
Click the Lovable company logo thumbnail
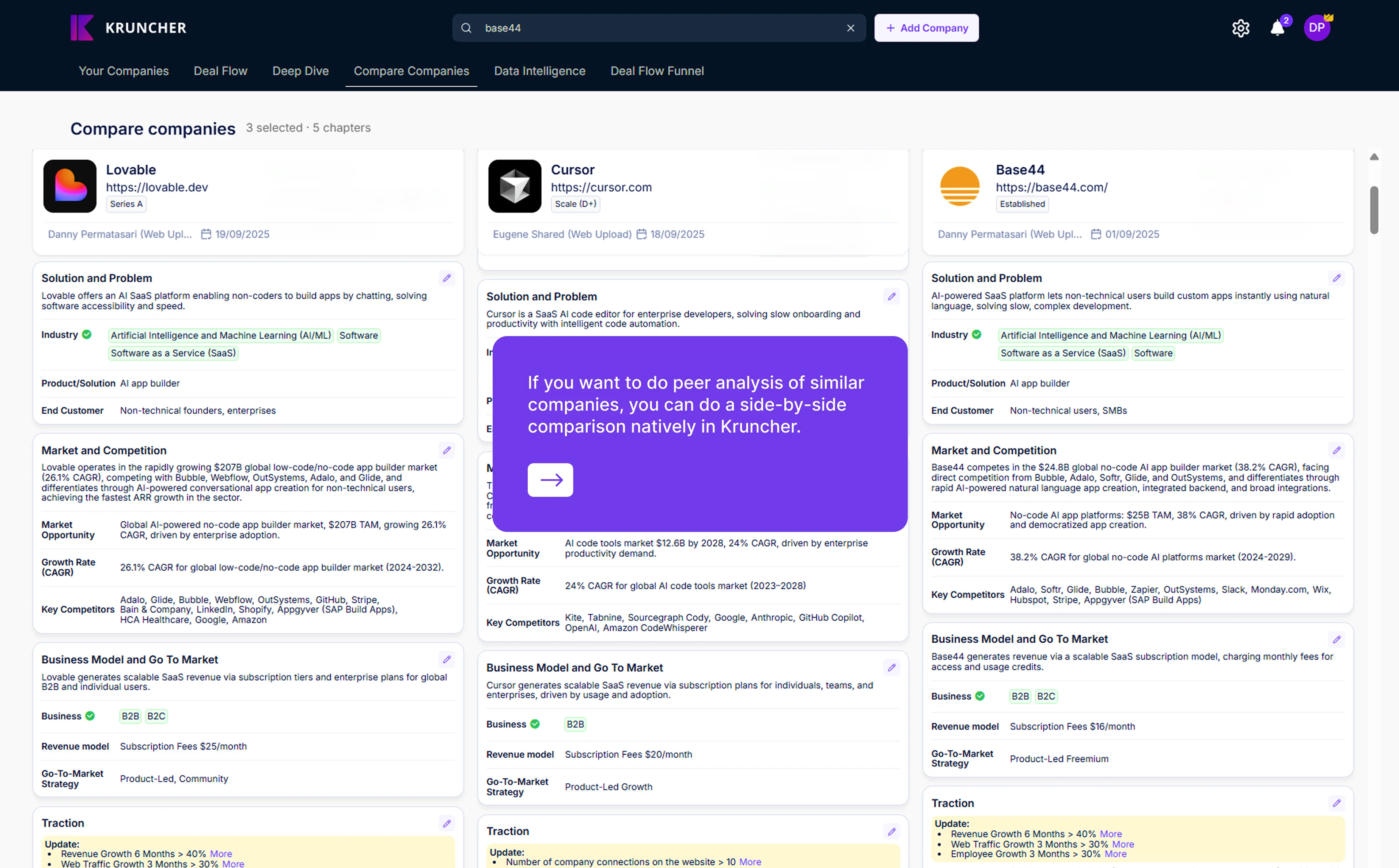[70, 187]
